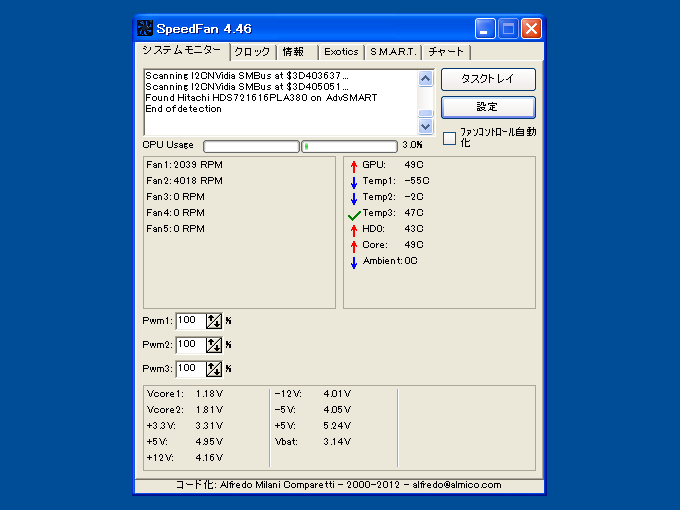Click the blue down arrow beside Temp2
The width and height of the screenshot is (680, 510).
[x=354, y=198]
